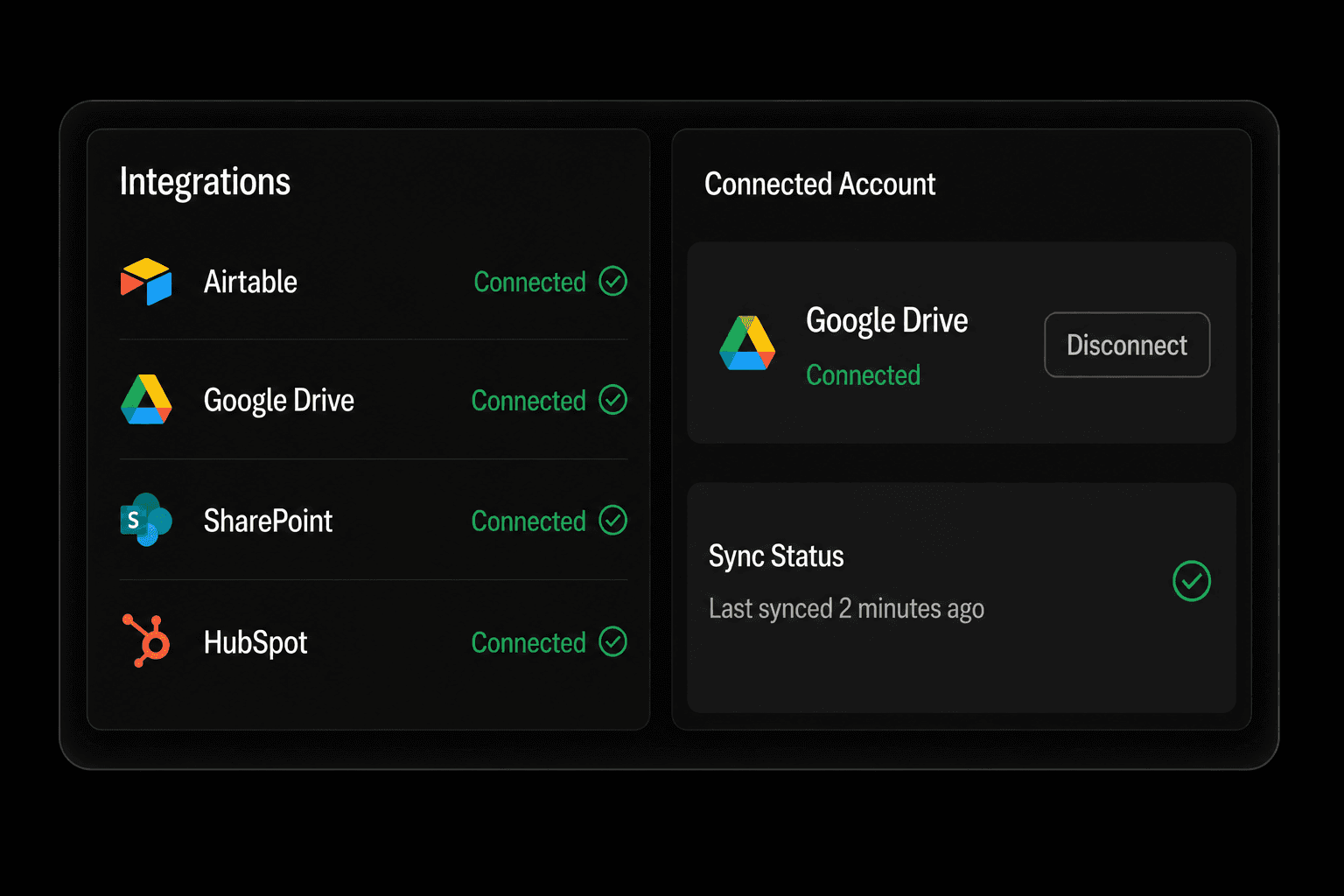Disconnect the Google Drive account
The width and height of the screenshot is (1344, 896).
1127,345
